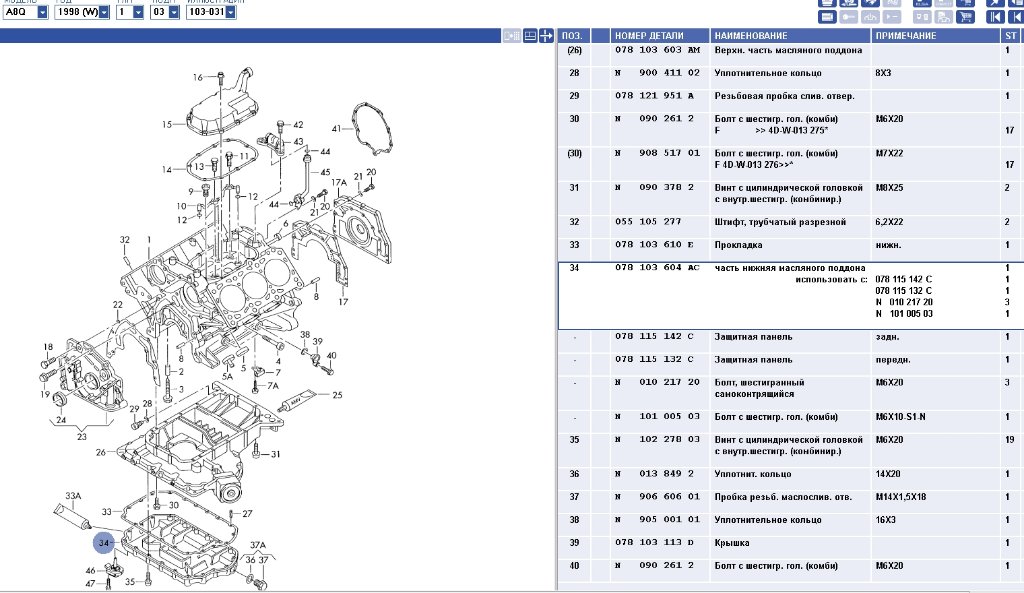Screen dimensions: 1024x593
Task: Click the greyed panel icon left of the layout icon
Action: (512, 35)
